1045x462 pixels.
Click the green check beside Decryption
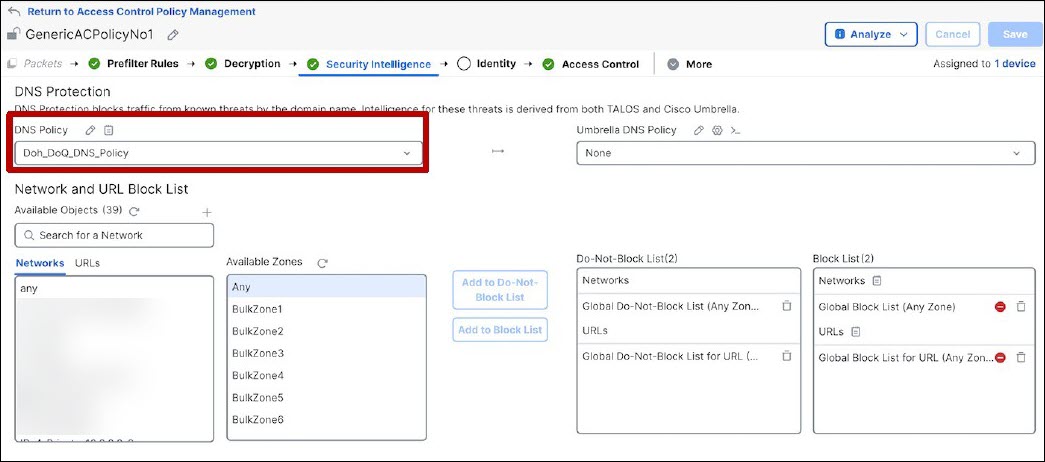pyautogui.click(x=211, y=64)
